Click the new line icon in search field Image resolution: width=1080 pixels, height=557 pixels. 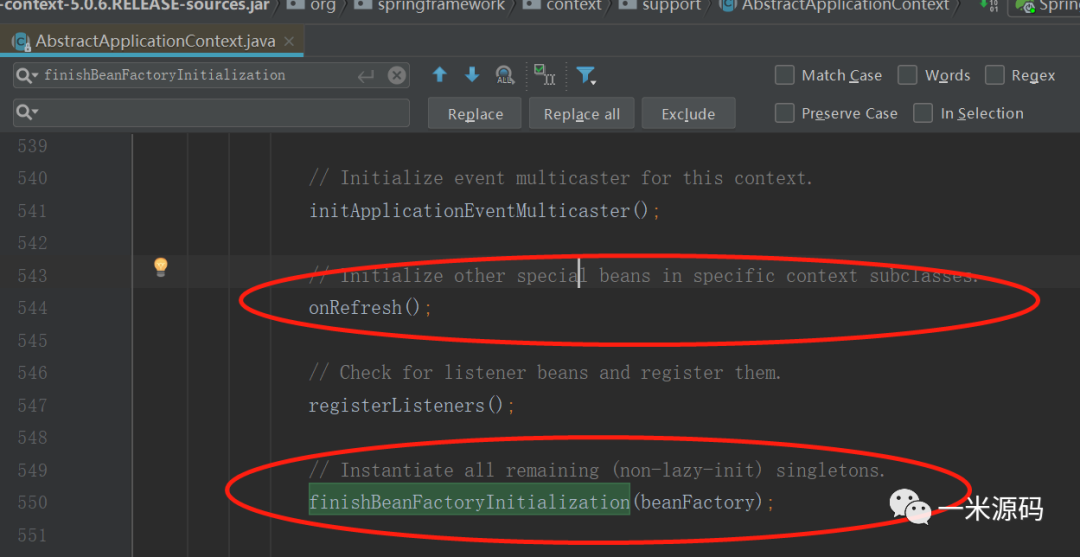click(365, 76)
